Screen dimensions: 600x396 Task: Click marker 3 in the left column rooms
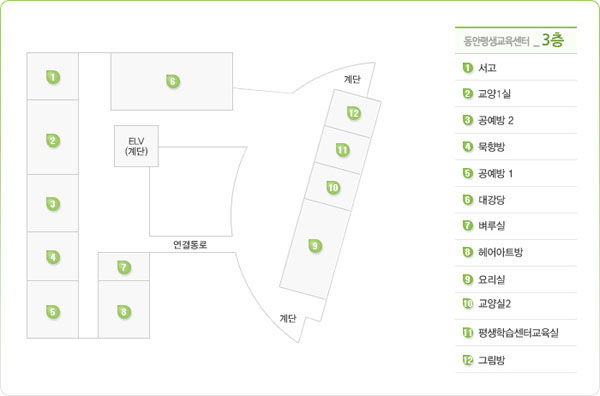53,204
